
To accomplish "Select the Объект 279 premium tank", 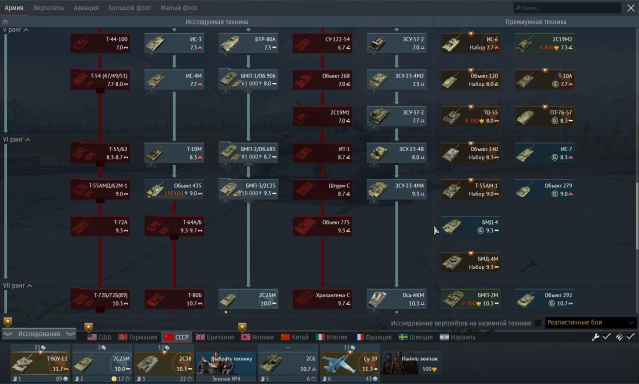I will click(545, 190).
